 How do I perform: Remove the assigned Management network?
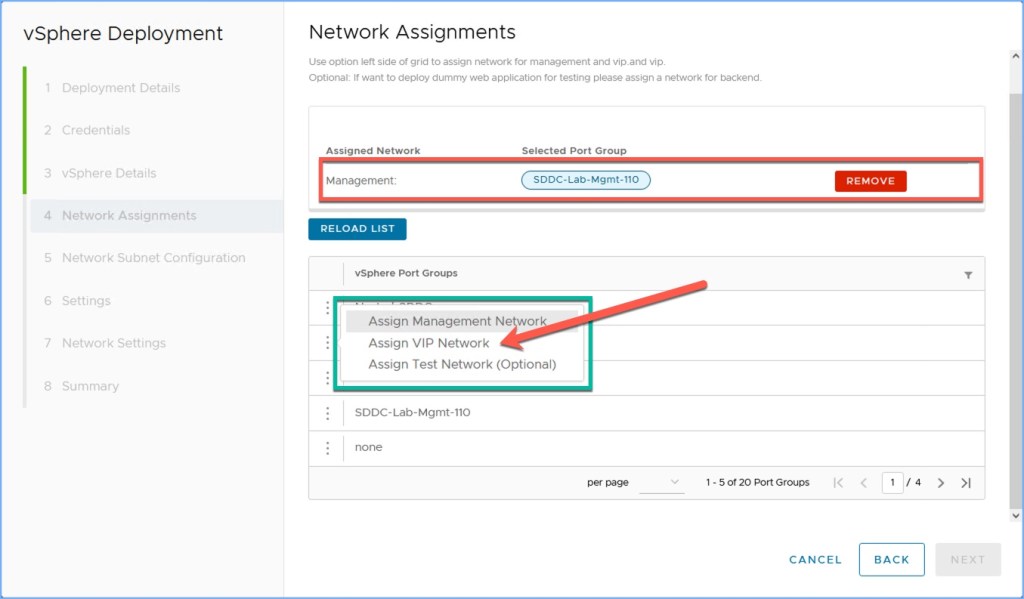coord(870,181)
